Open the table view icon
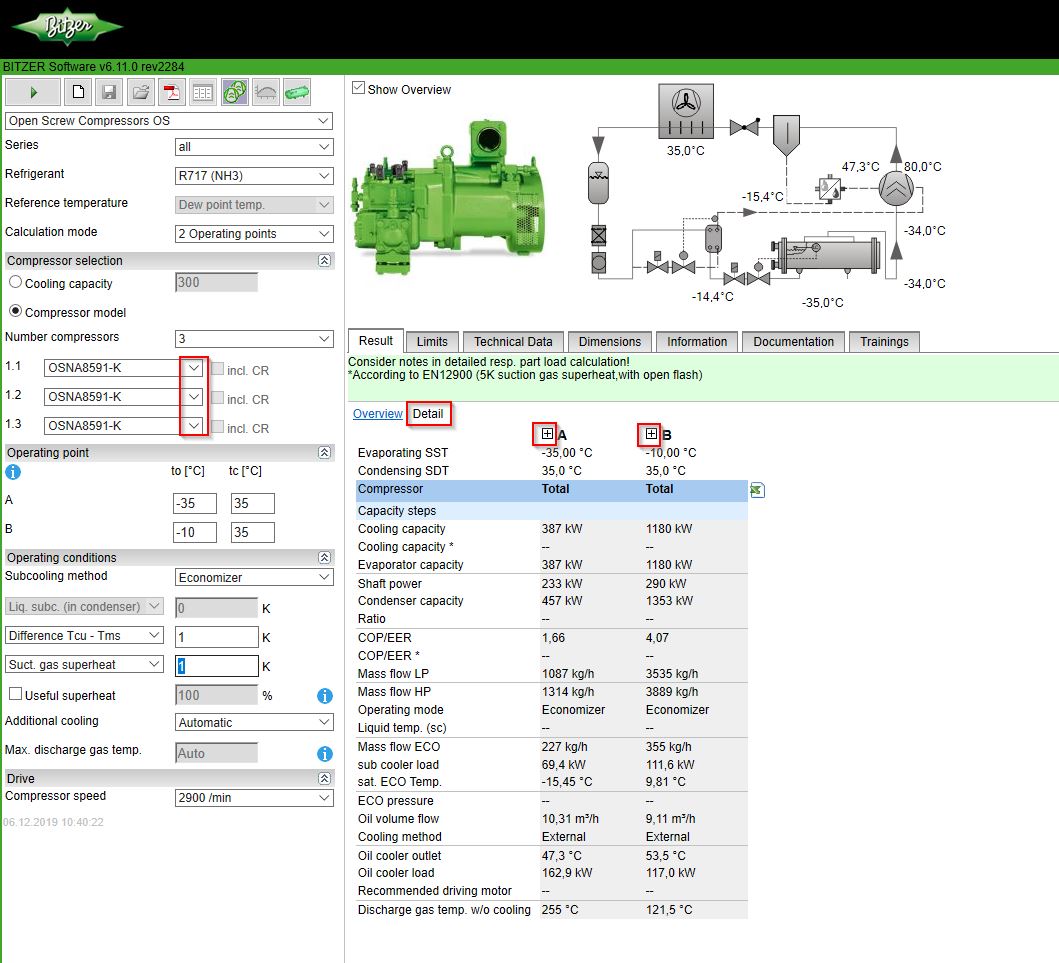 click(201, 91)
